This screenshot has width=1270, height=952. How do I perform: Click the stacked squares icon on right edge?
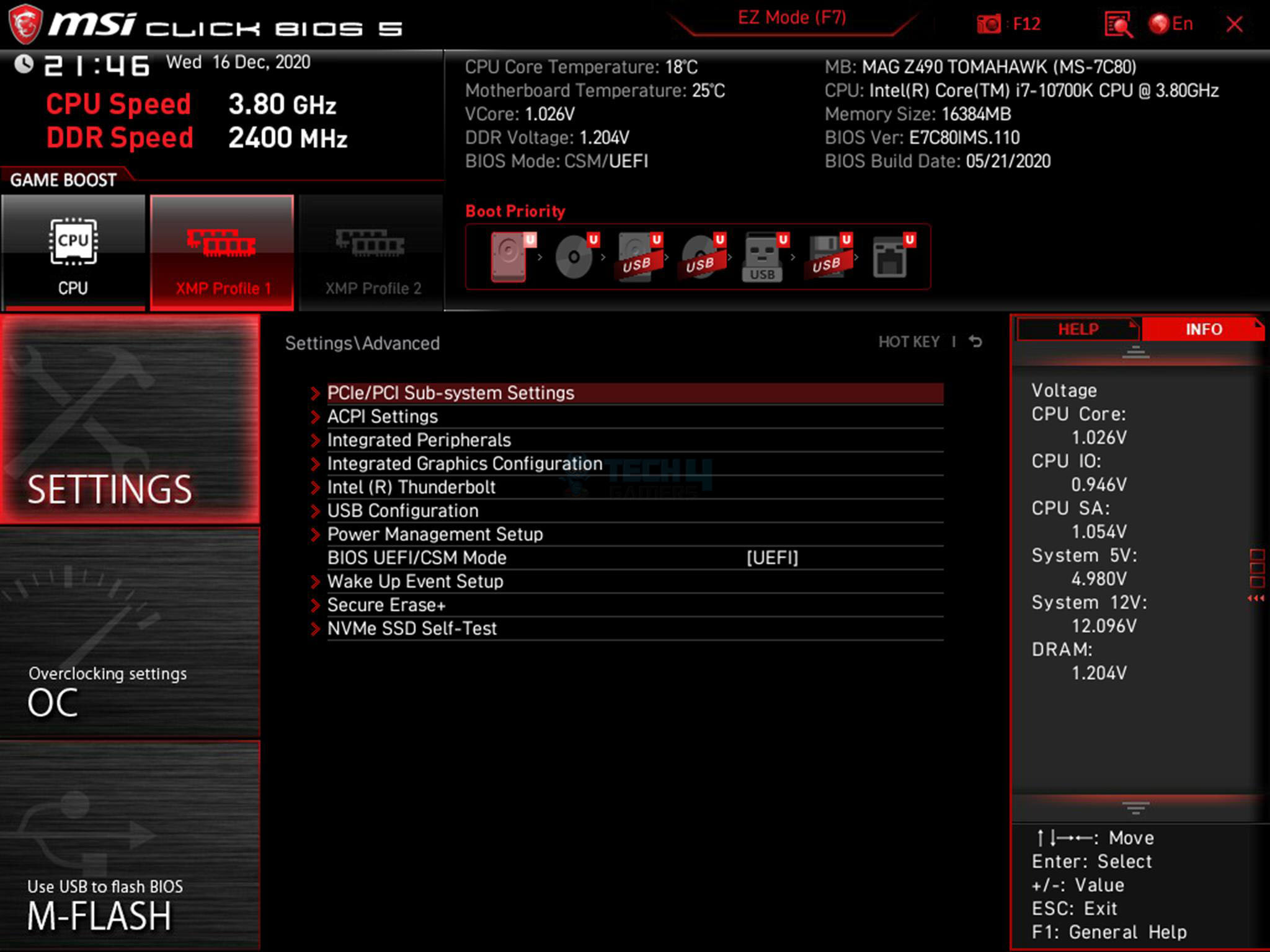coord(1257,568)
